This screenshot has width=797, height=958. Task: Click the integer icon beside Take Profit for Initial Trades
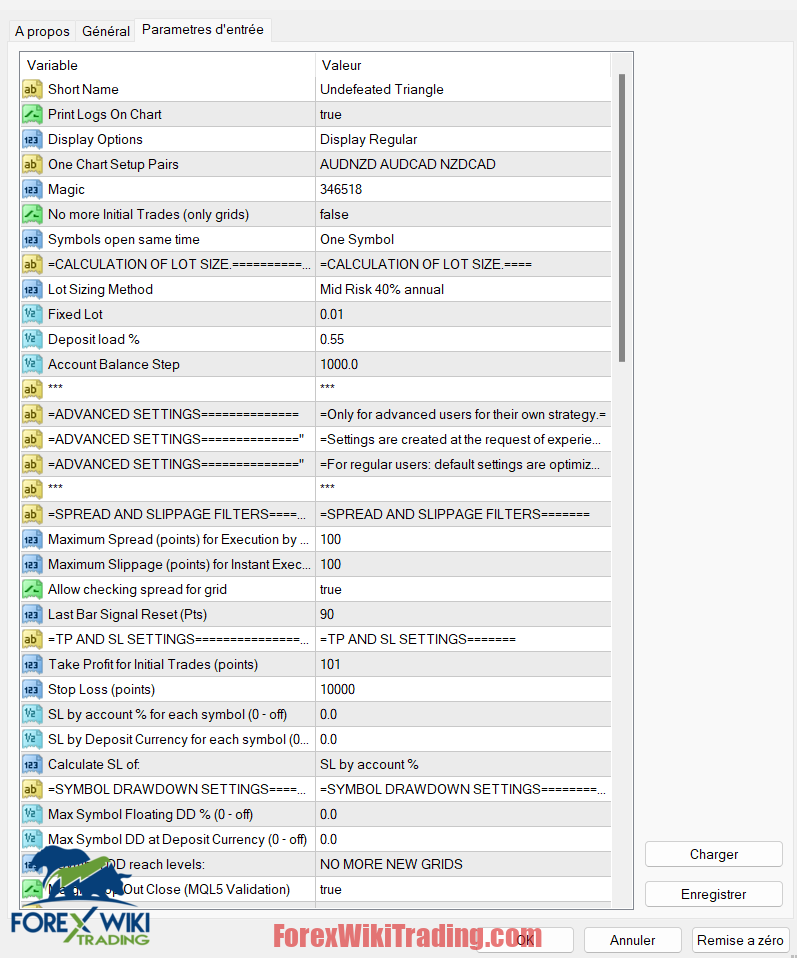tap(32, 664)
